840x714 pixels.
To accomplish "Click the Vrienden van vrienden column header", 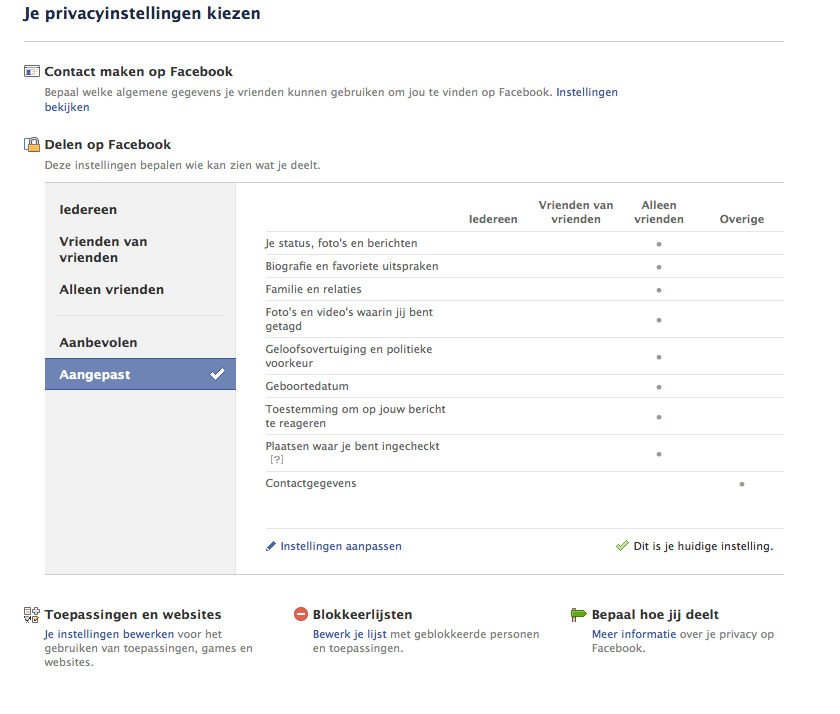I will pyautogui.click(x=576, y=212).
